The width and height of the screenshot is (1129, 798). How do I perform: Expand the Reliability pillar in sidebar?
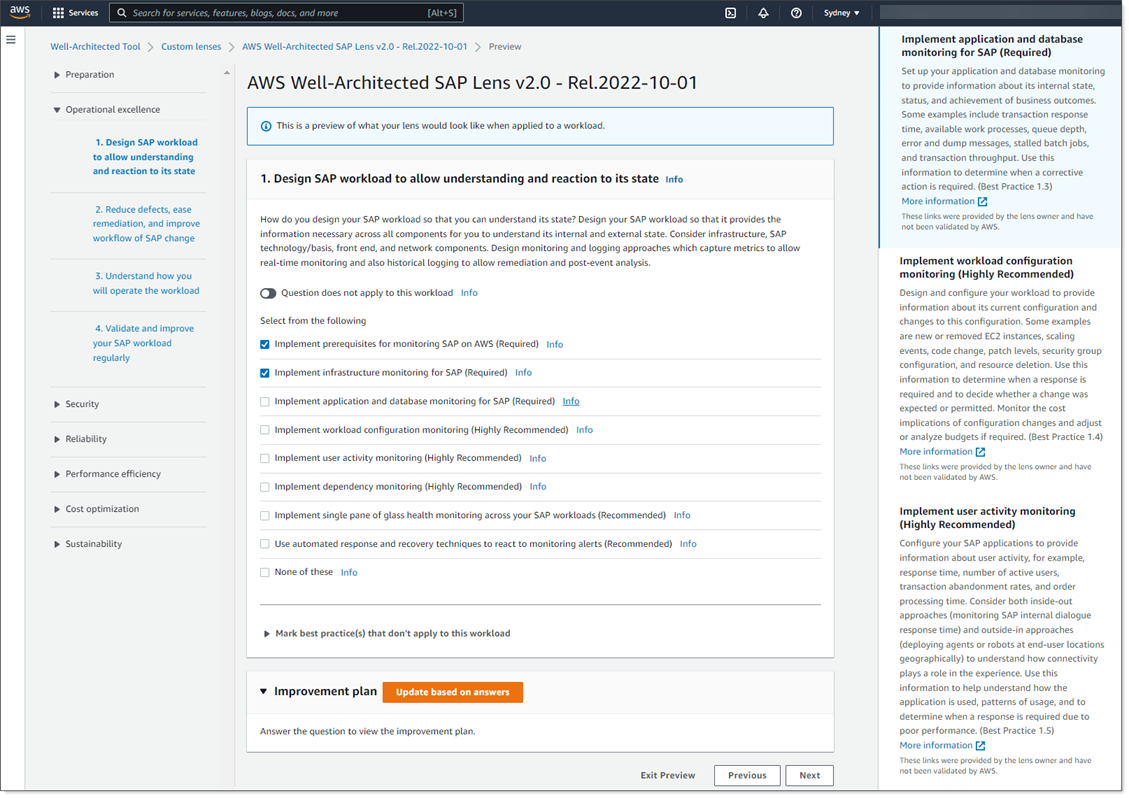[57, 439]
